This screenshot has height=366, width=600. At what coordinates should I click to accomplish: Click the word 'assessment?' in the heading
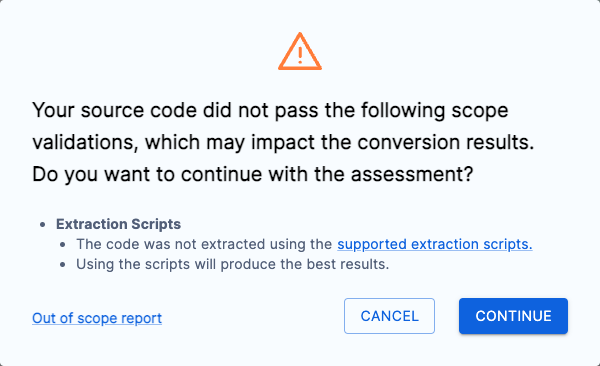412,174
